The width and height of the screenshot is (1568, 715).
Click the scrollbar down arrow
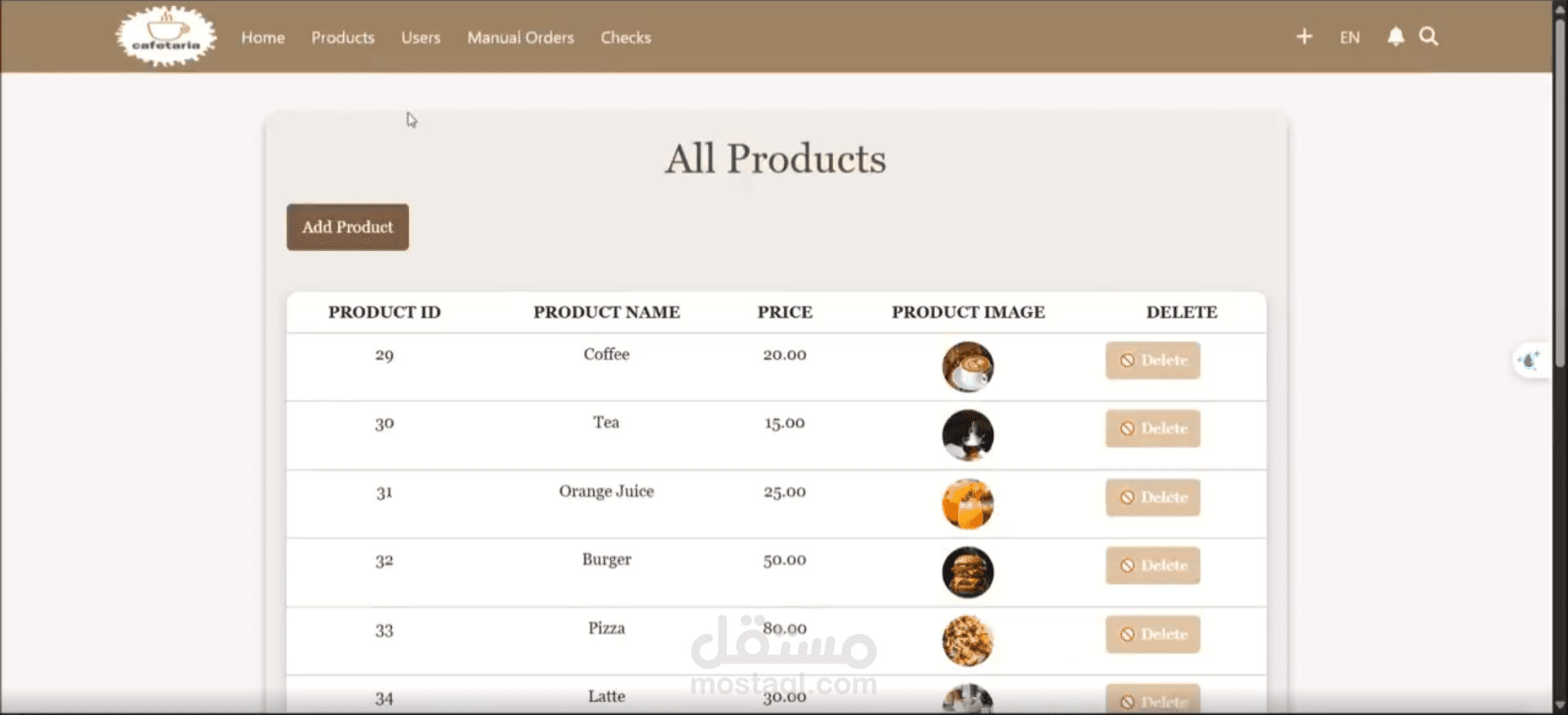coord(1560,704)
